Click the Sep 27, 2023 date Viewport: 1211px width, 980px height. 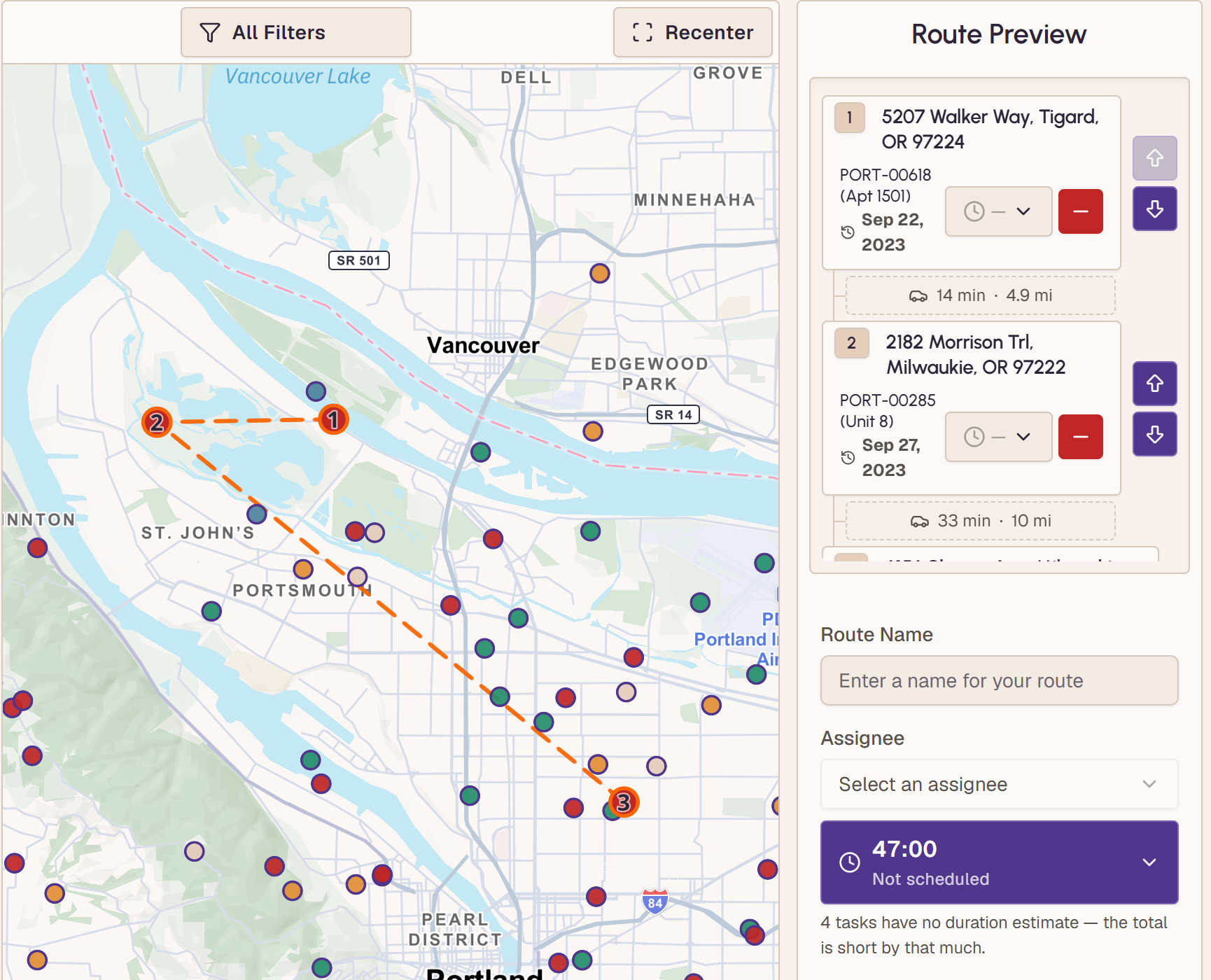tap(891, 458)
